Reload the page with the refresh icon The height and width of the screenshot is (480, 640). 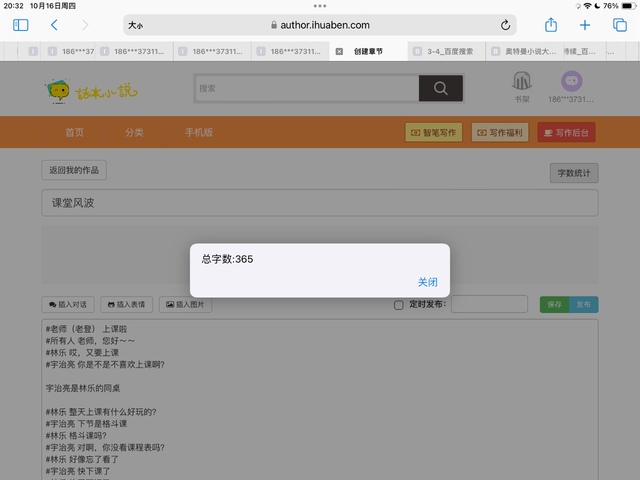coord(506,25)
